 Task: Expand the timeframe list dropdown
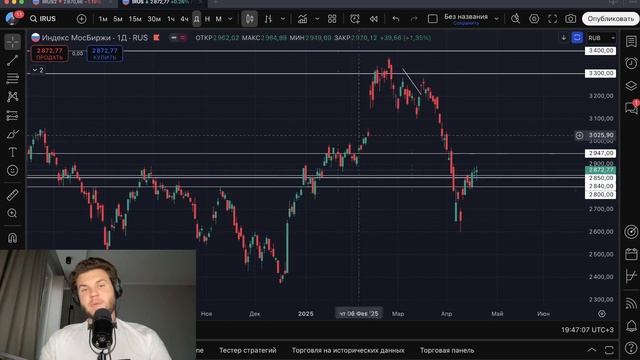coord(230,19)
